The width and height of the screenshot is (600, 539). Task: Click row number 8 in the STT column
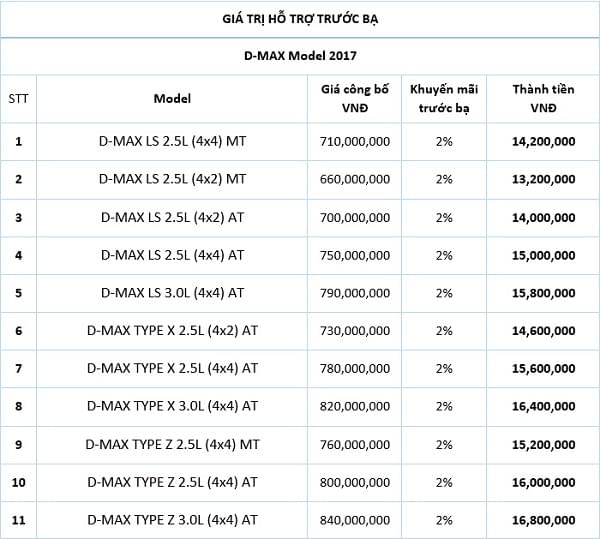tap(18, 406)
